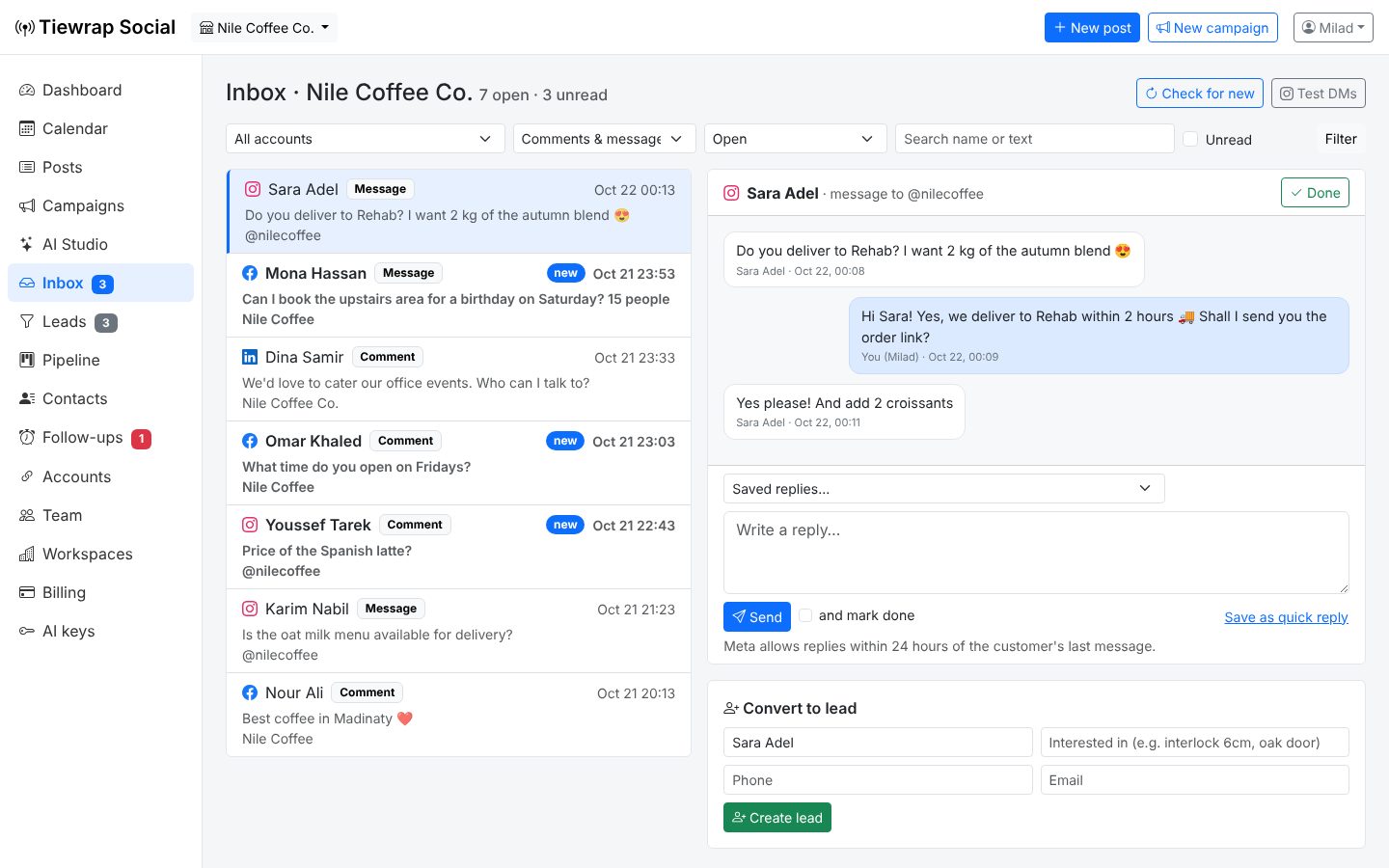Open AI keys in sidebar

(100, 631)
